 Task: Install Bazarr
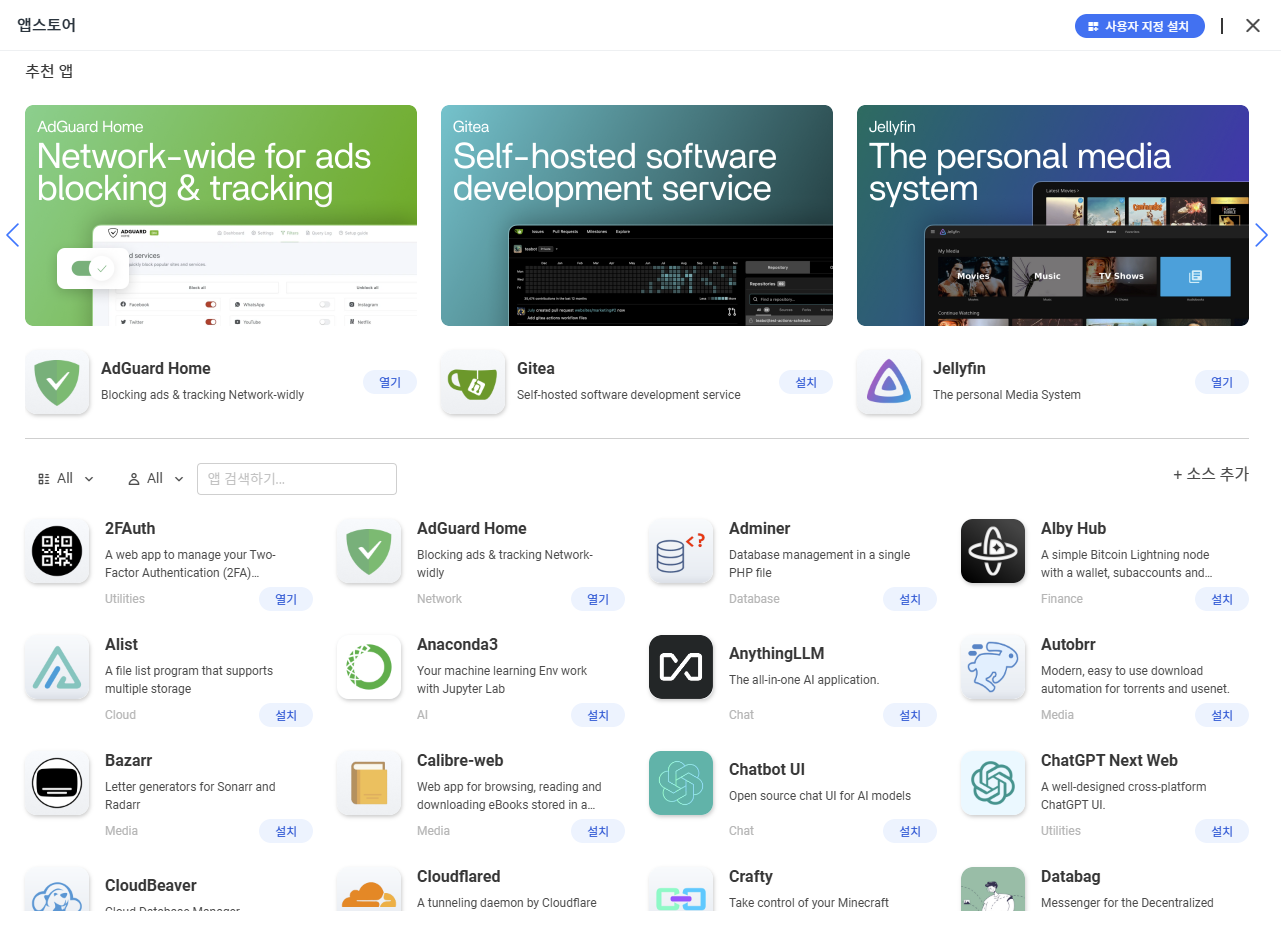point(286,831)
